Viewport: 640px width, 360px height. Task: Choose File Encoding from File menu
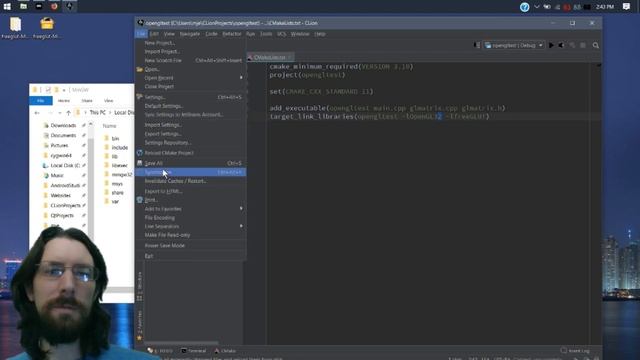tap(191, 218)
